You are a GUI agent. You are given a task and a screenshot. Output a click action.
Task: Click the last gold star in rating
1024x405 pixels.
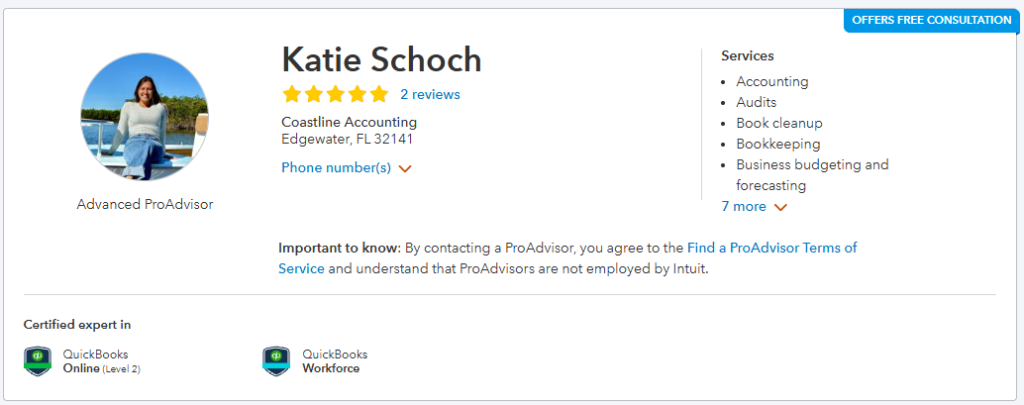click(379, 94)
